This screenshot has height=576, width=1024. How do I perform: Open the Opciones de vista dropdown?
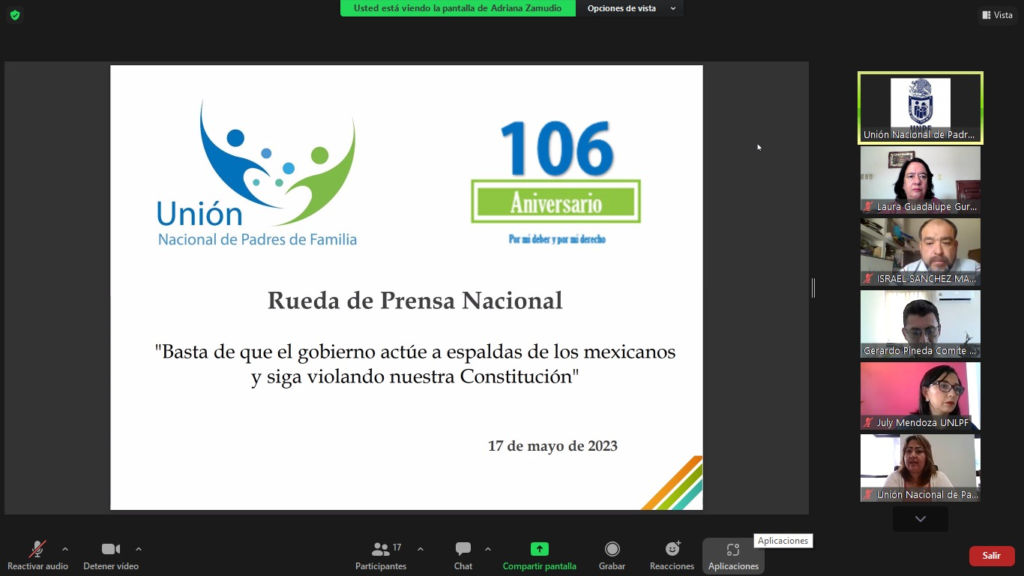[630, 8]
